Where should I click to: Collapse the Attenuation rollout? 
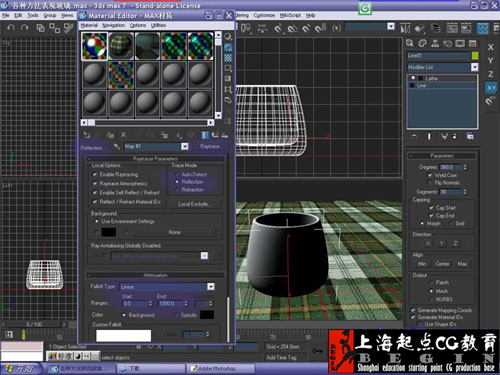[156, 275]
